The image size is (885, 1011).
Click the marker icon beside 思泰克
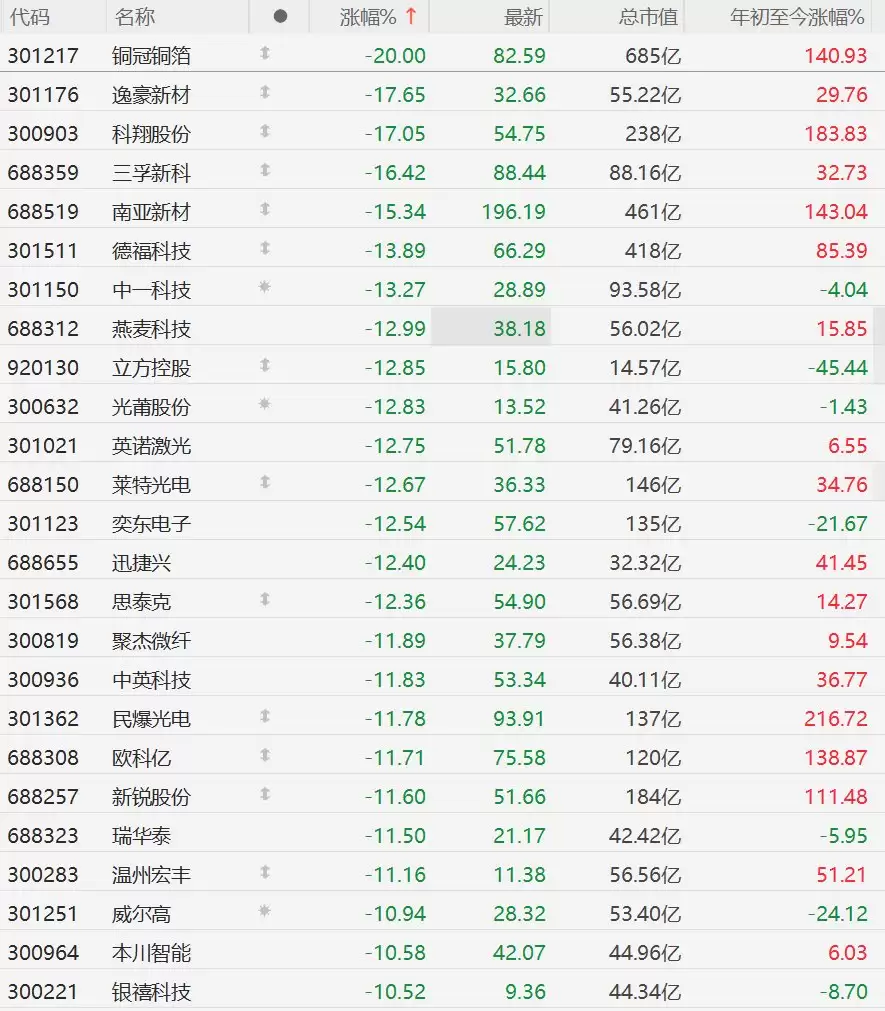264,600
